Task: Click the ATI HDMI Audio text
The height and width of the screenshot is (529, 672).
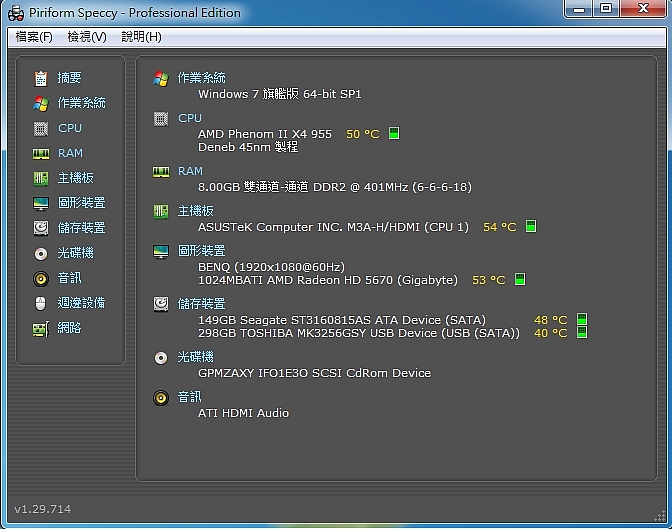Action: point(243,413)
